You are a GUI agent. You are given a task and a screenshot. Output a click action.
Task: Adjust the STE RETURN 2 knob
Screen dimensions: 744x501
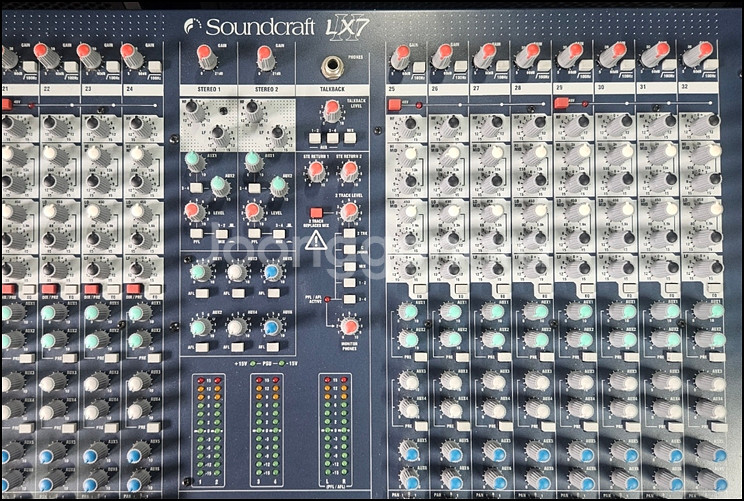(x=350, y=171)
